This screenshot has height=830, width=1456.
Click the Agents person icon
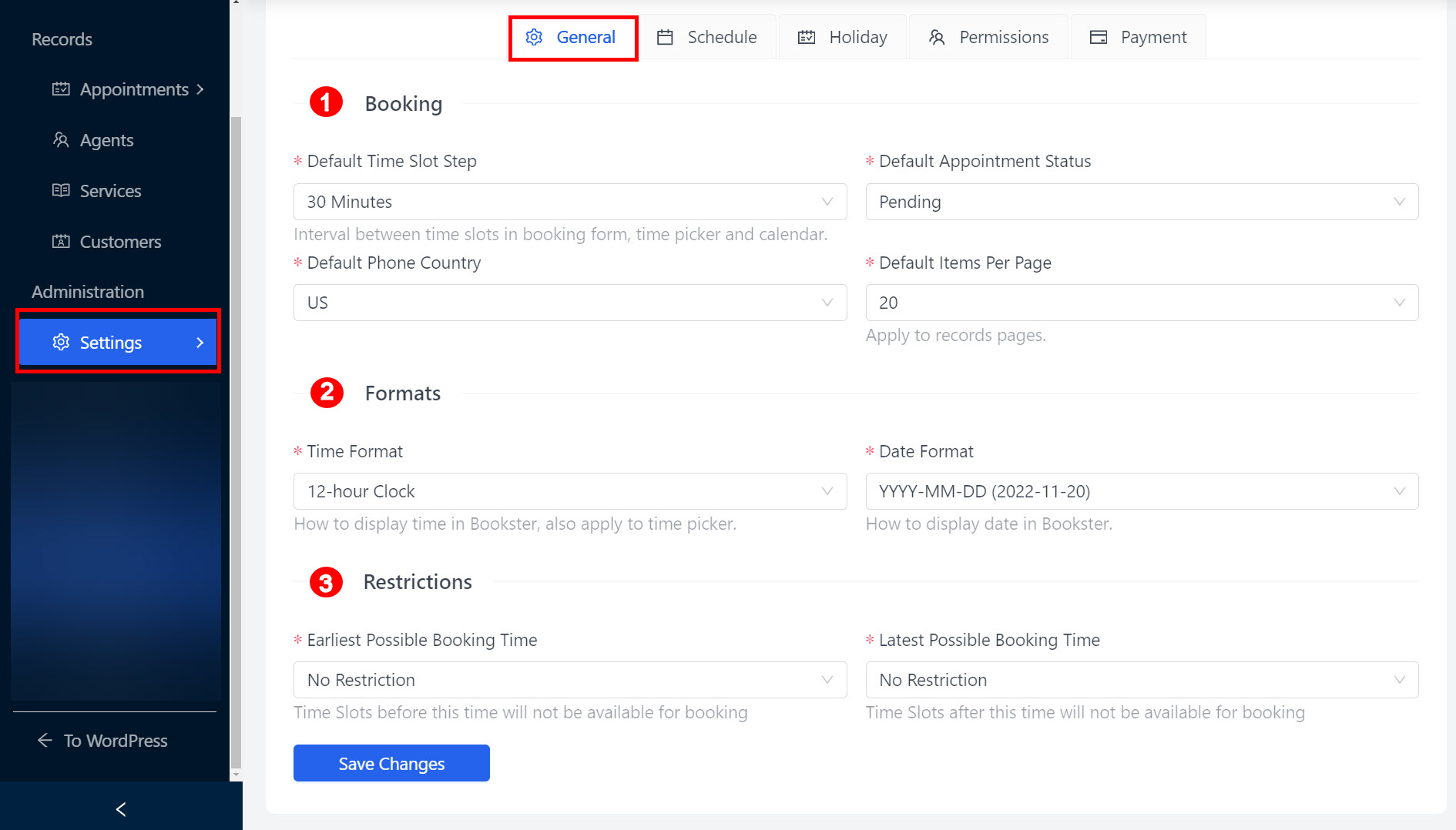click(x=61, y=140)
